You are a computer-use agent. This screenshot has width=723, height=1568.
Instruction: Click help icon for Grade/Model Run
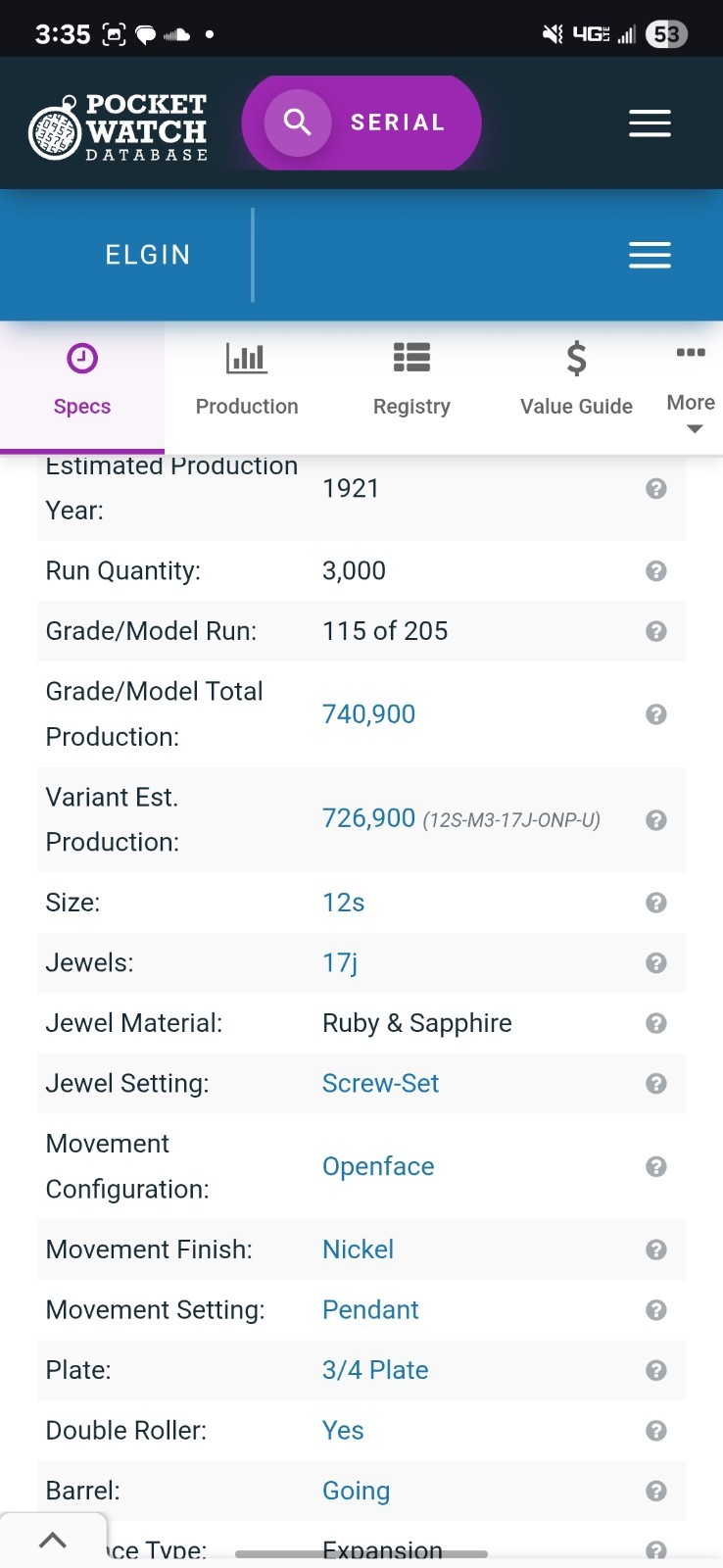pyautogui.click(x=656, y=631)
